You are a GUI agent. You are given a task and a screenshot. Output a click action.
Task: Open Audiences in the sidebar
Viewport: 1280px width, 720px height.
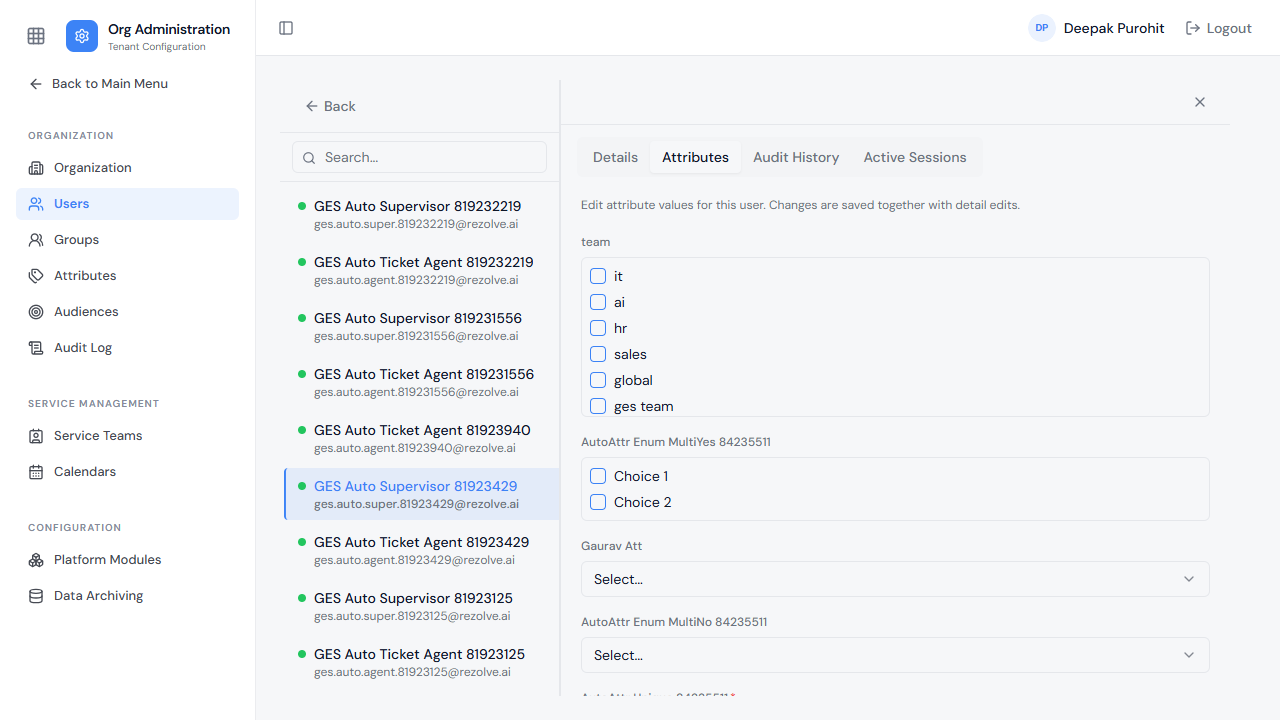click(127, 312)
